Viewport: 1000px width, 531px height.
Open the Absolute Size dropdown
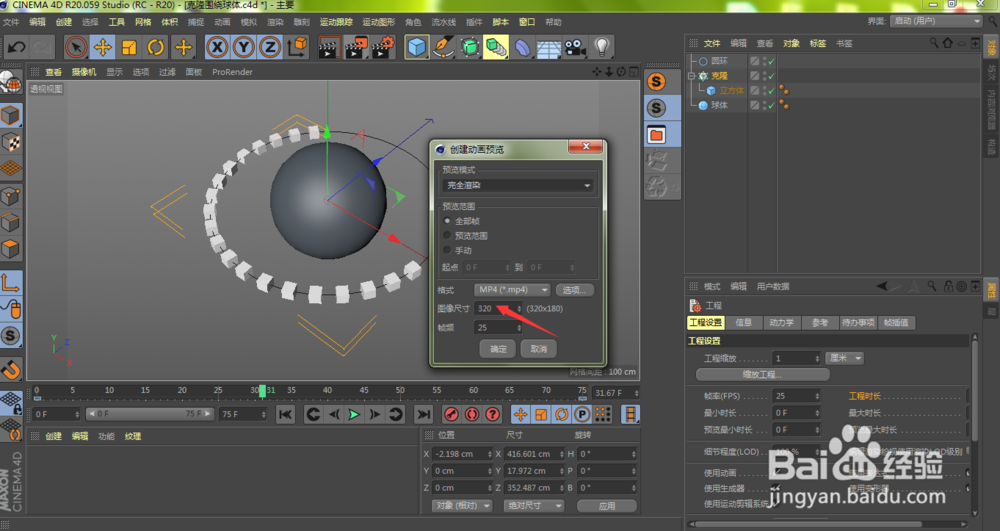(534, 506)
